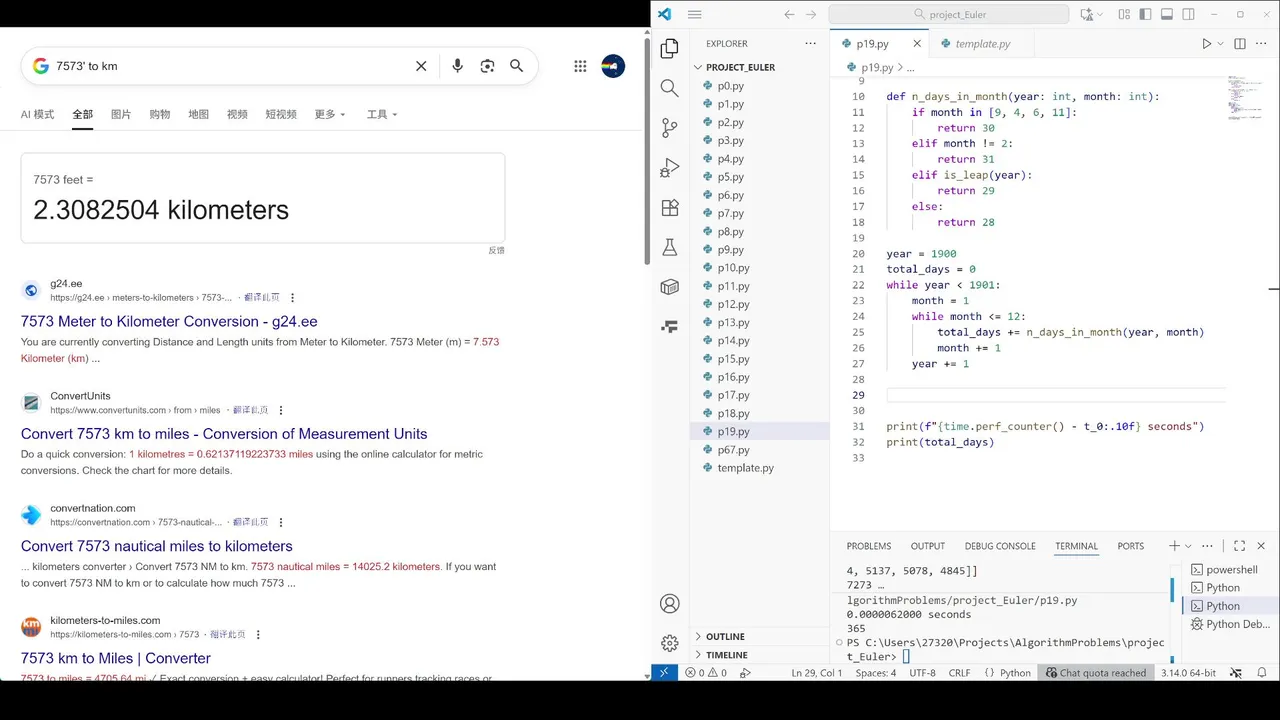Split the editor to the right
Screen dimensions: 1280x720
tap(1240, 44)
